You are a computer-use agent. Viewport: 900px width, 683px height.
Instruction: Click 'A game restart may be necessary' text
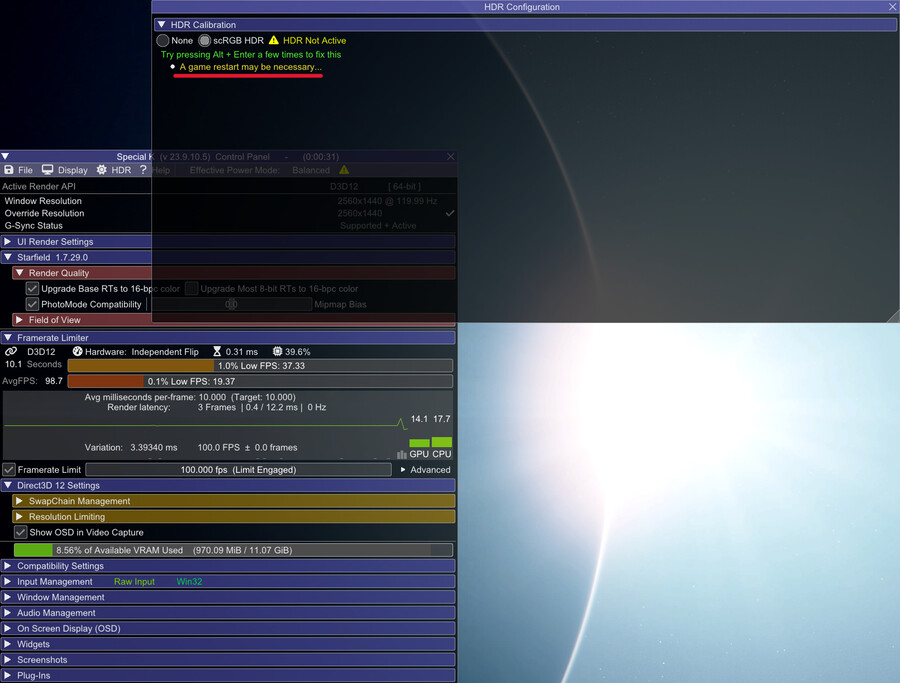tap(251, 67)
